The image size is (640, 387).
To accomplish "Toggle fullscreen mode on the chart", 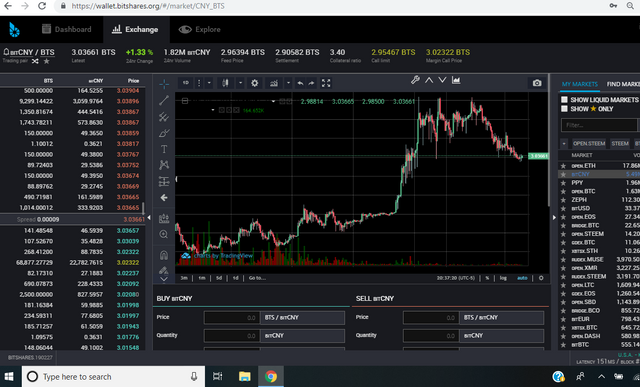I will (x=326, y=83).
